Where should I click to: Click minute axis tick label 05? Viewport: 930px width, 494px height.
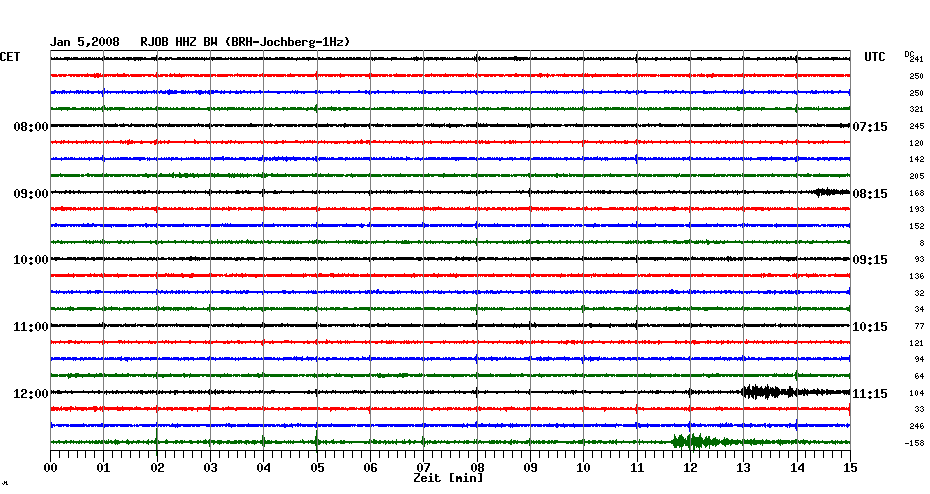[x=317, y=467]
